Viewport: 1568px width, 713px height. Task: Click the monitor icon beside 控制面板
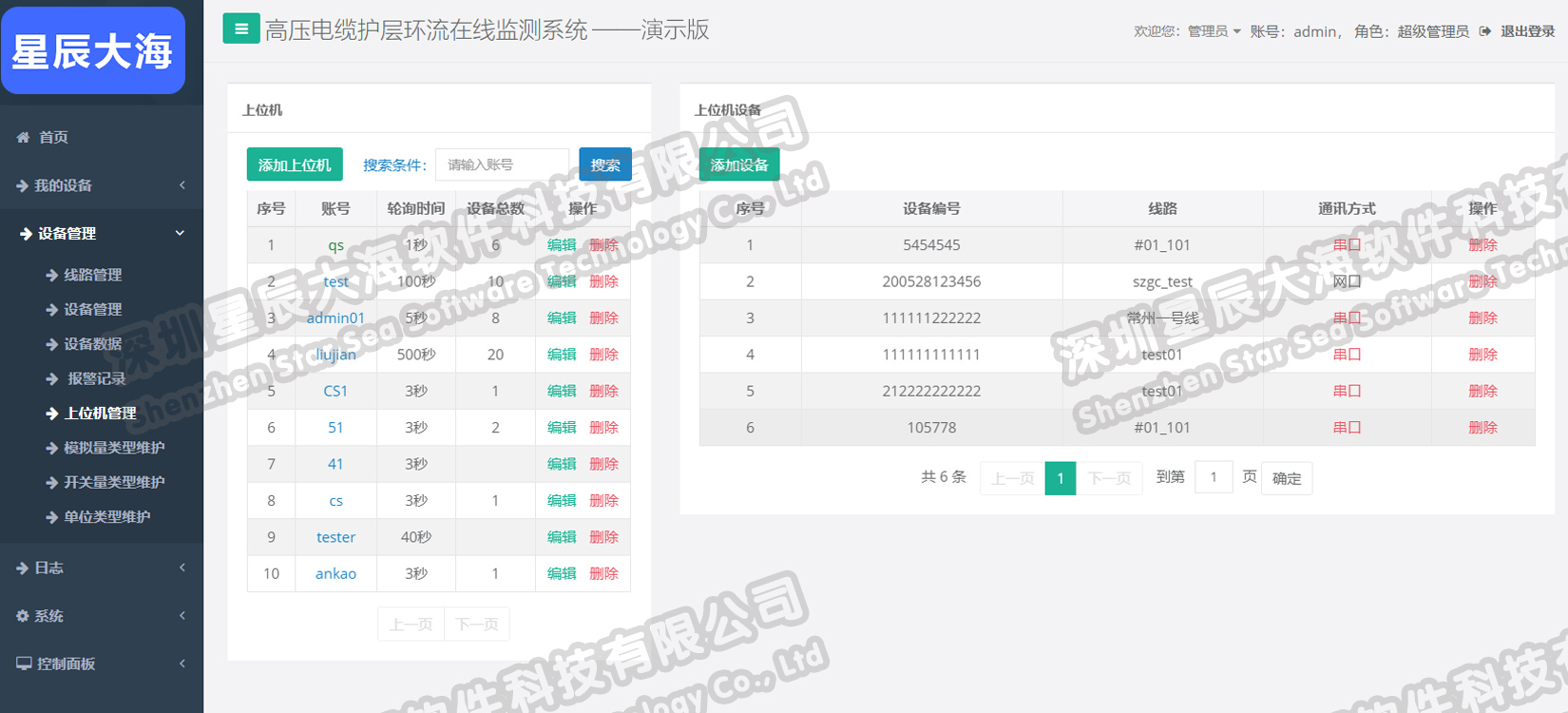tap(24, 664)
